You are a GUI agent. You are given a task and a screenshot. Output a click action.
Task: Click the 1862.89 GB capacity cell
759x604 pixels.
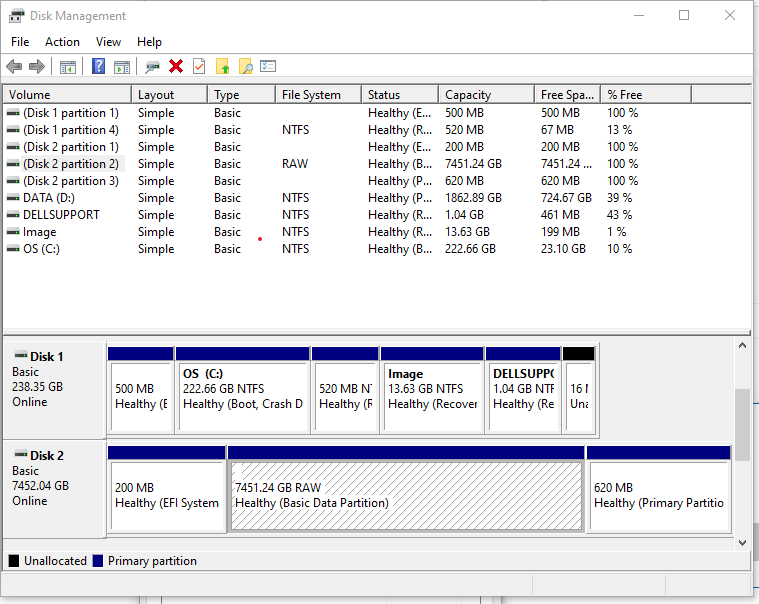[473, 197]
